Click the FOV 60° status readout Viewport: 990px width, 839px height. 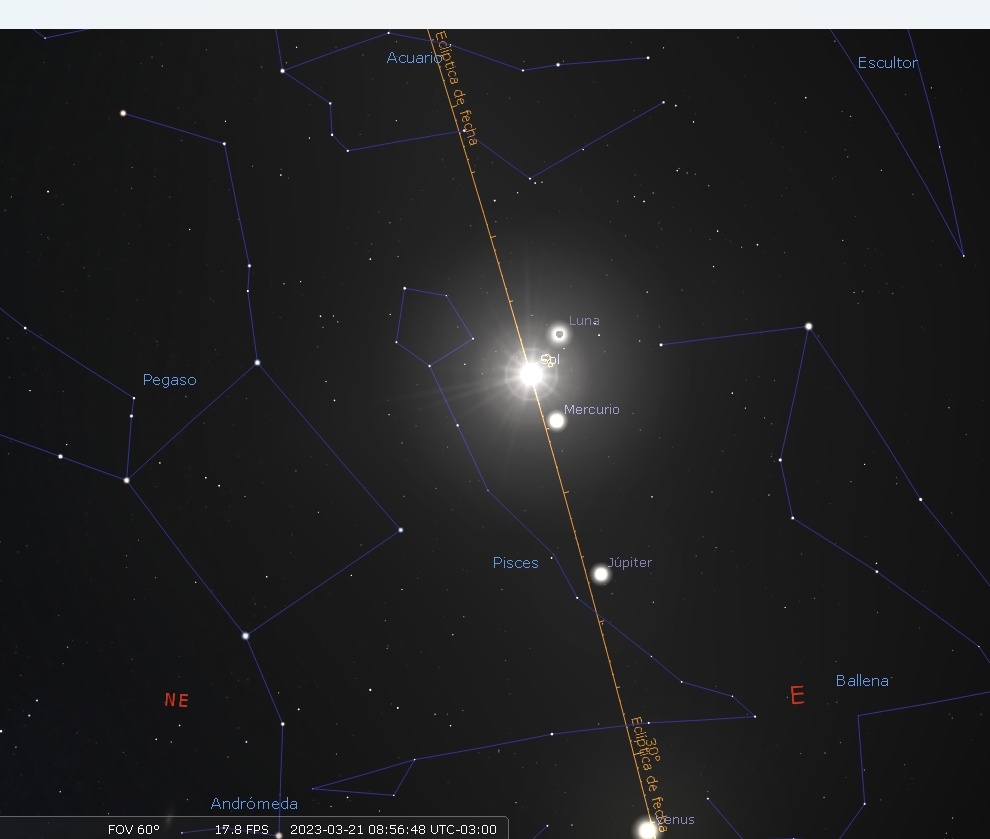pos(134,830)
